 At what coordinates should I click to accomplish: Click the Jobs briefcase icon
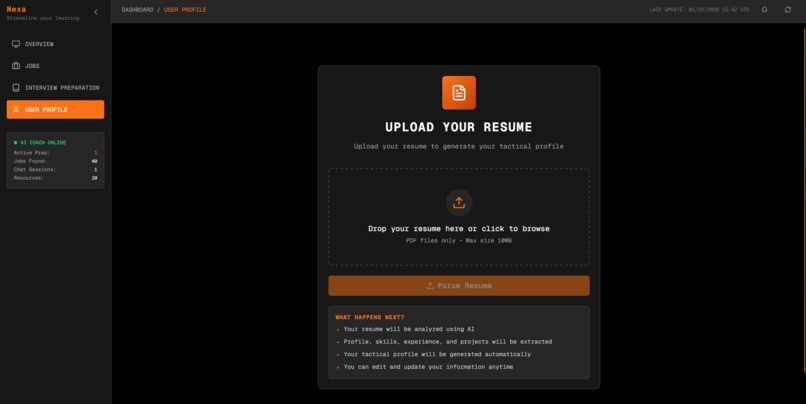click(x=16, y=66)
